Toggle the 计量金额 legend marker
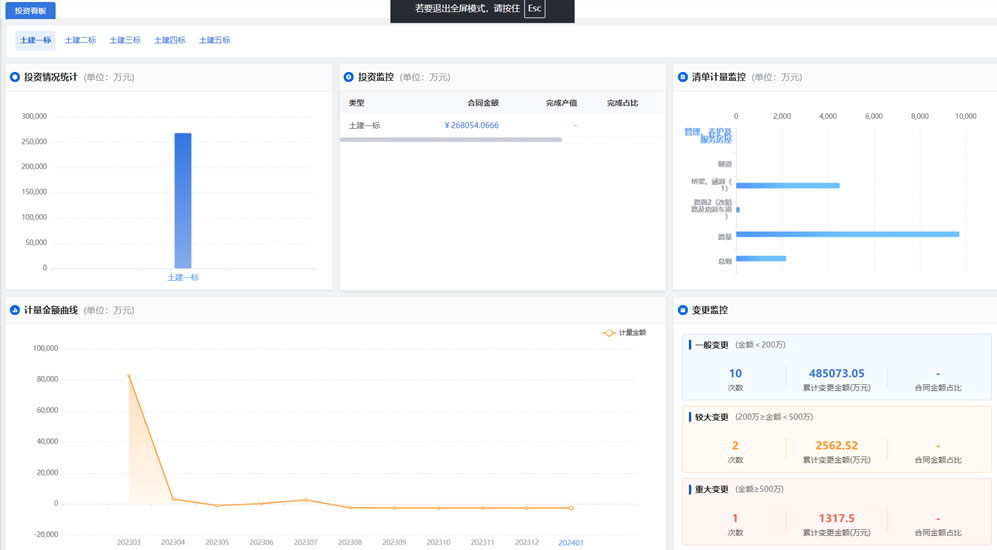Viewport: 997px width, 550px height. (608, 333)
